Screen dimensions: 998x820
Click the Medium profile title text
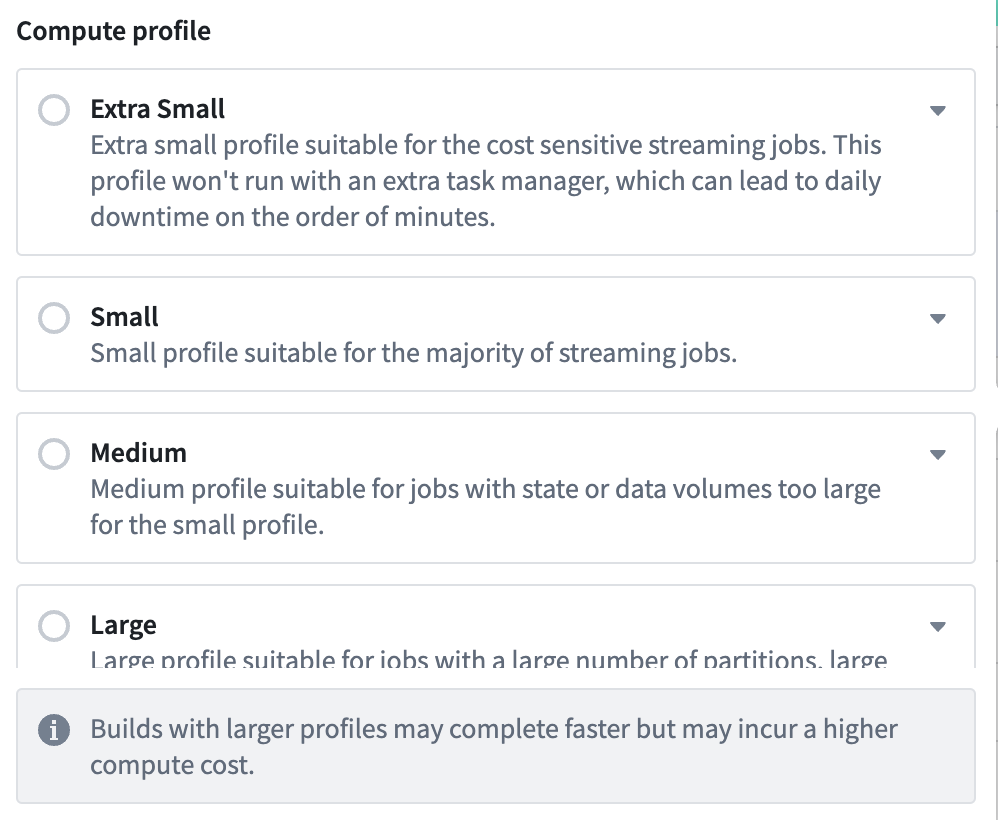click(139, 453)
